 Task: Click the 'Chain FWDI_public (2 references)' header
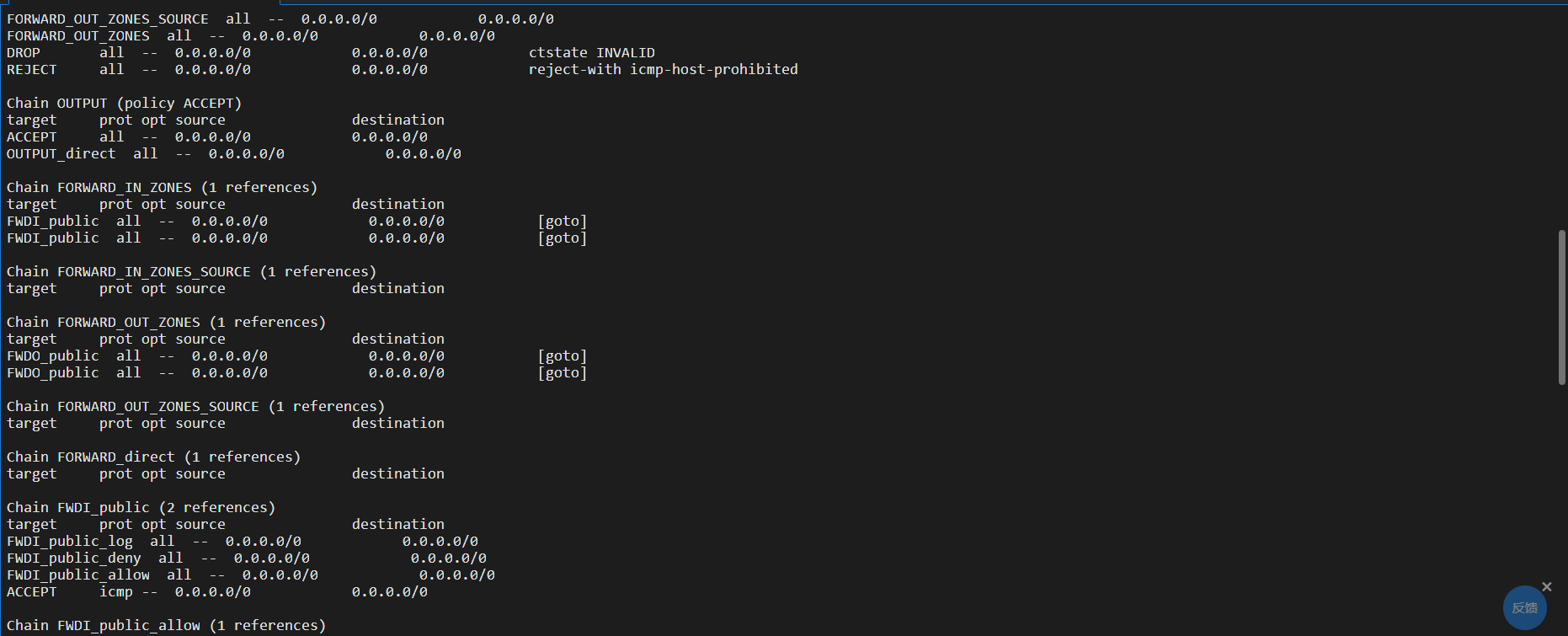click(x=141, y=507)
